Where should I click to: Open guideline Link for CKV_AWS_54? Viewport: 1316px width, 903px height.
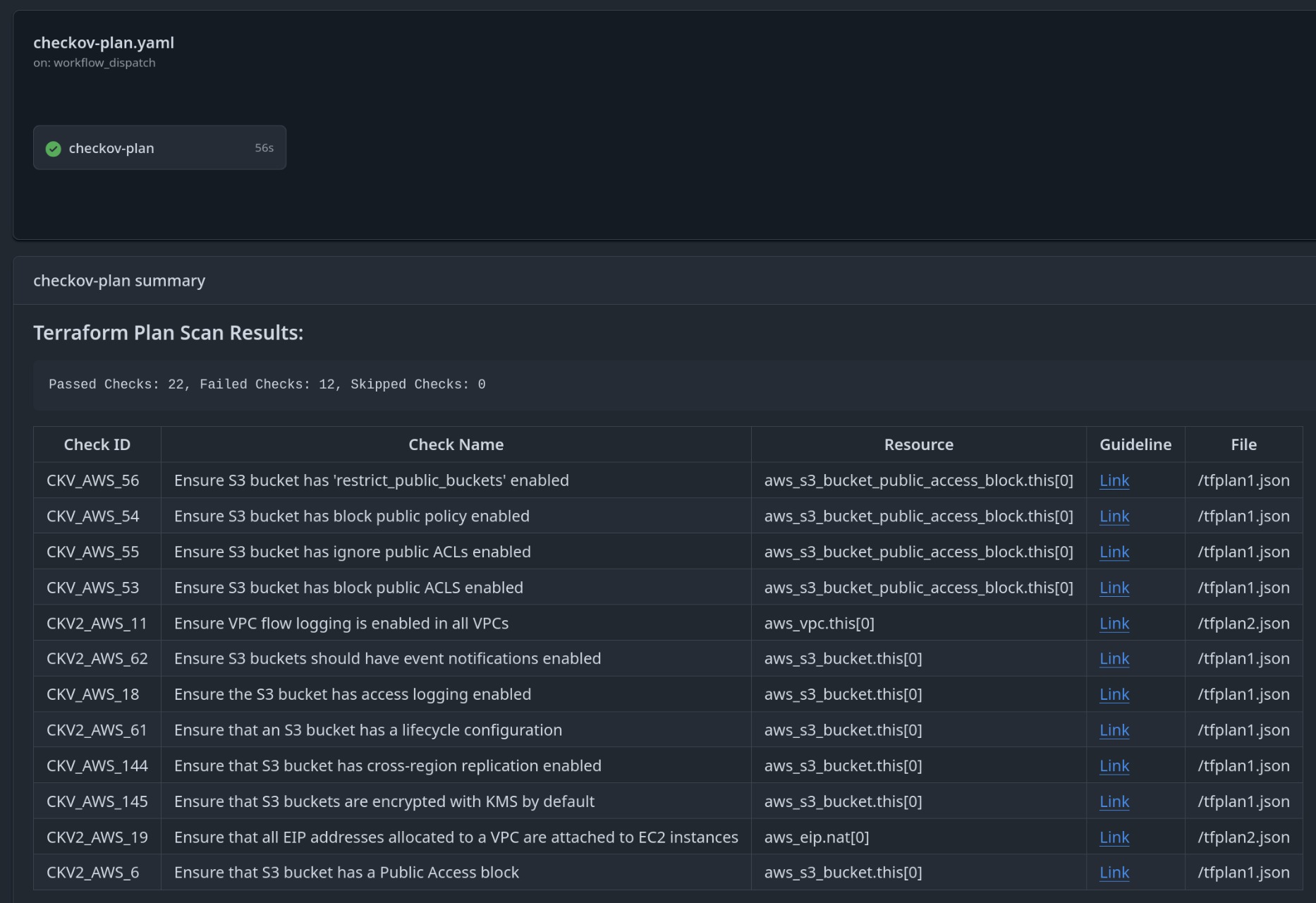pyautogui.click(x=1114, y=516)
